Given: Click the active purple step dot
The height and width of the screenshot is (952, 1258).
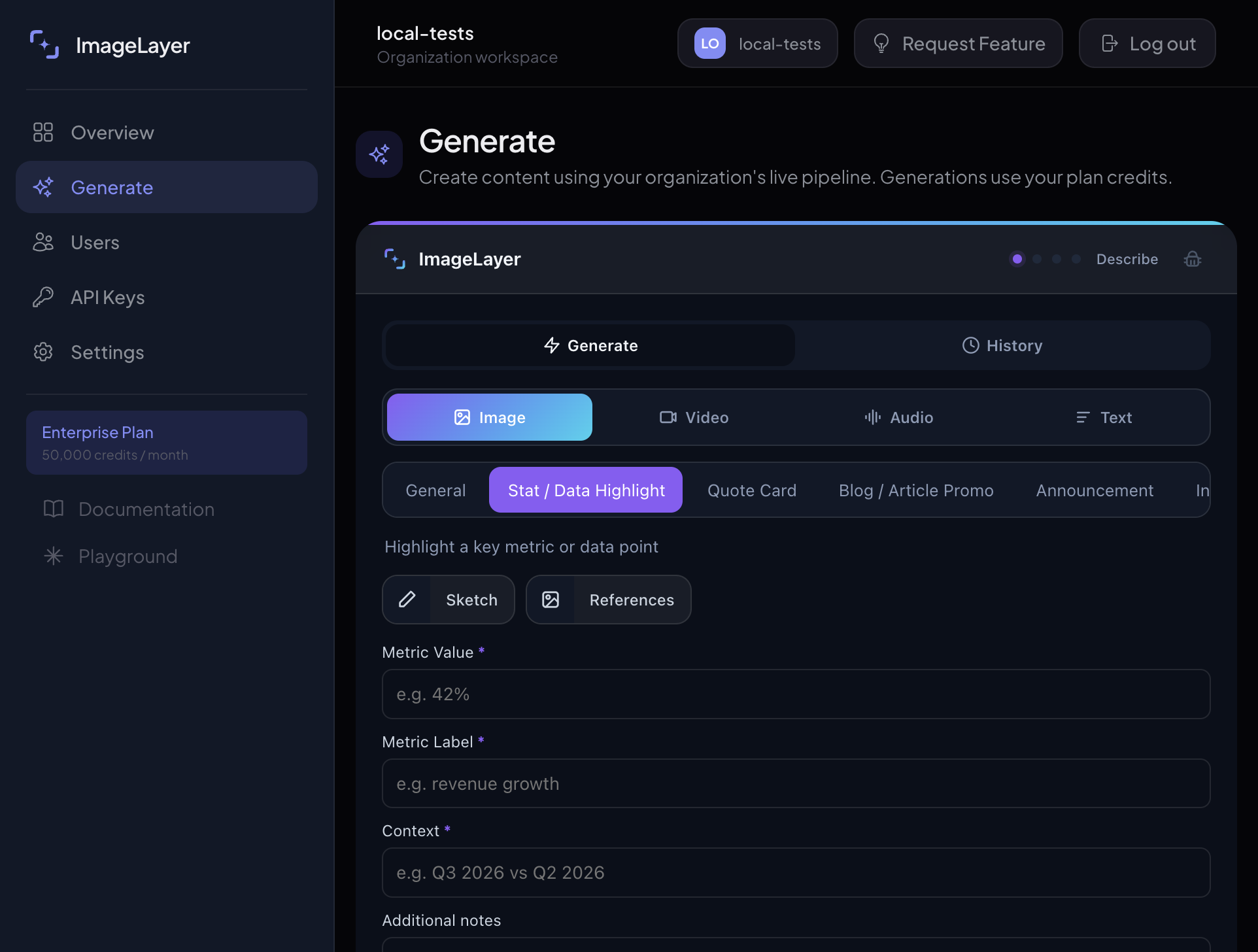Looking at the screenshot, I should 1017,259.
